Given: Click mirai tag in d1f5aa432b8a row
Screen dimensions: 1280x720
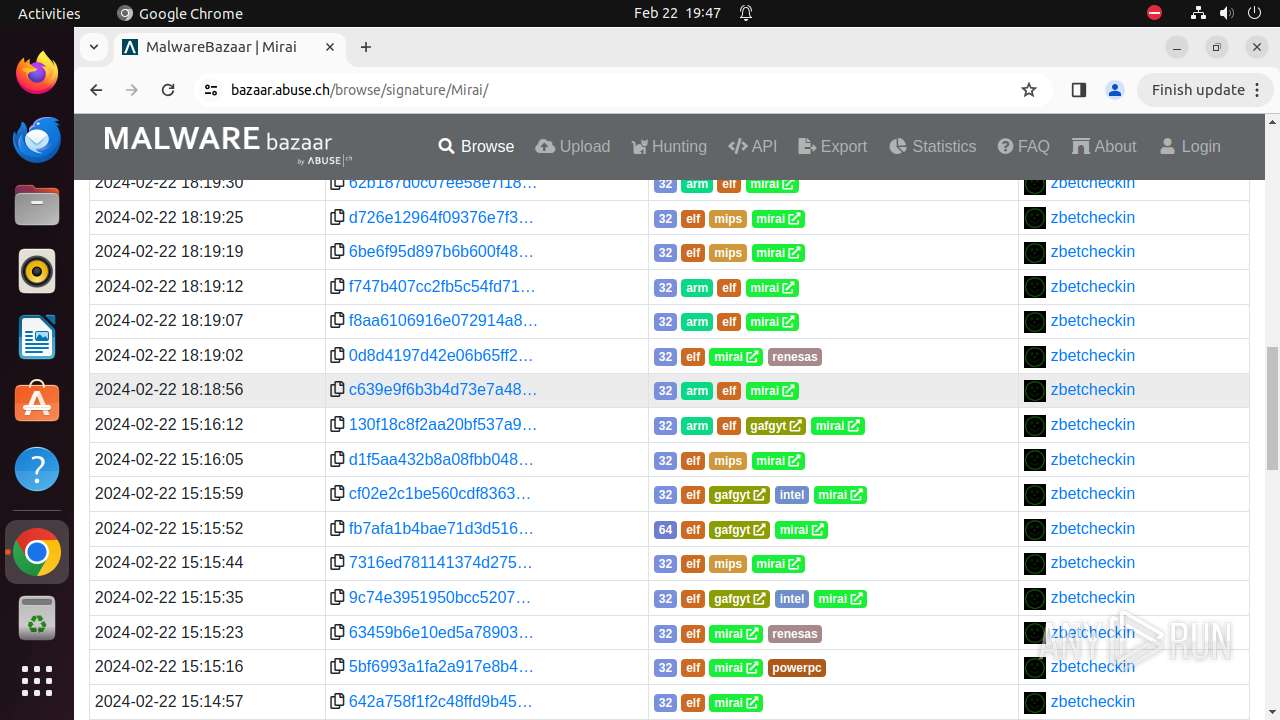Looking at the screenshot, I should (778, 461).
